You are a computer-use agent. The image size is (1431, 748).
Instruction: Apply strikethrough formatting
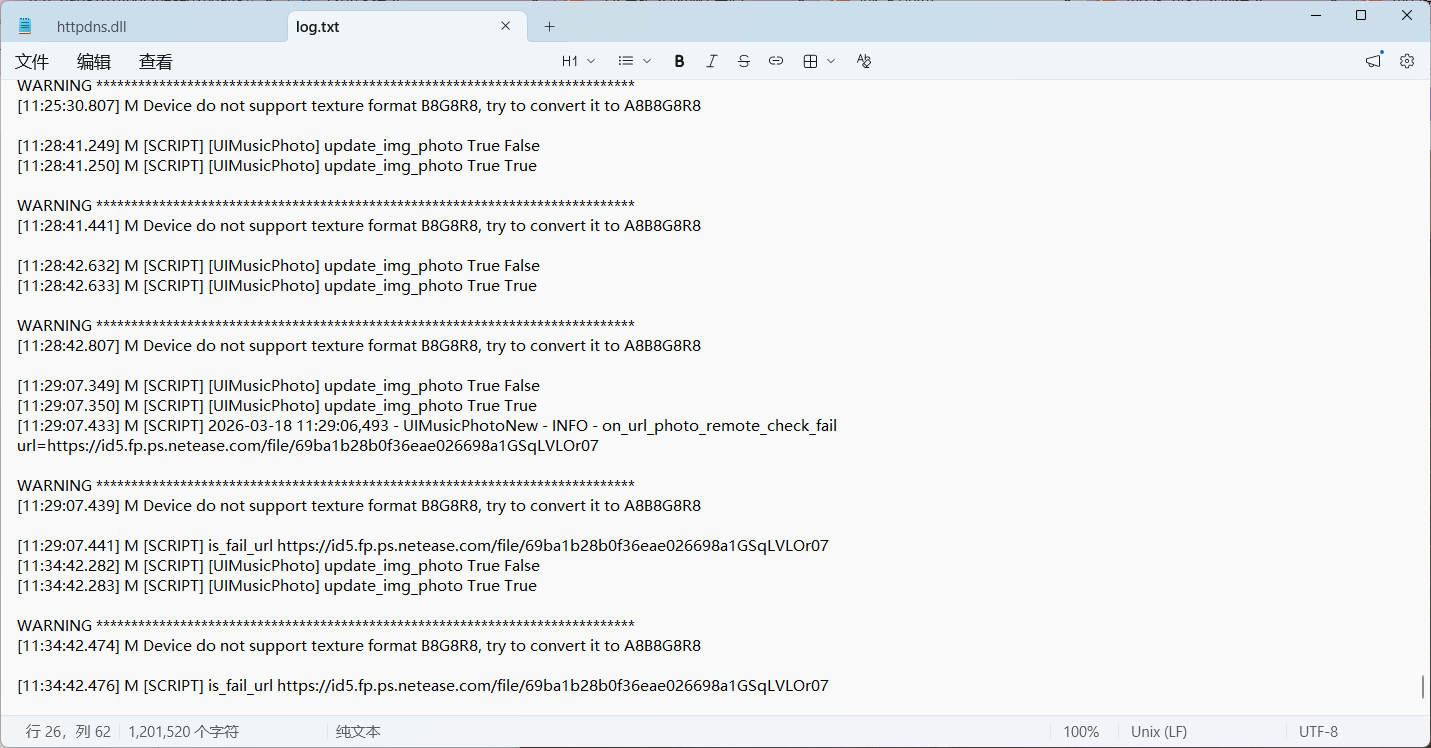pyautogui.click(x=743, y=61)
